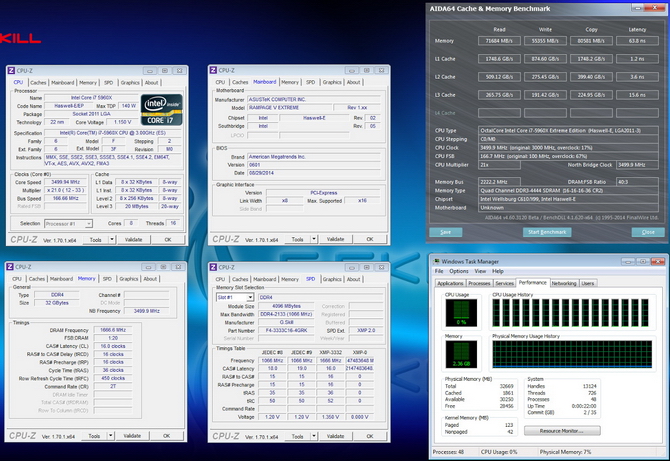This screenshot has height=461, width=670.
Task: Switch to the Networking tab in Task Manager
Action: 564,283
